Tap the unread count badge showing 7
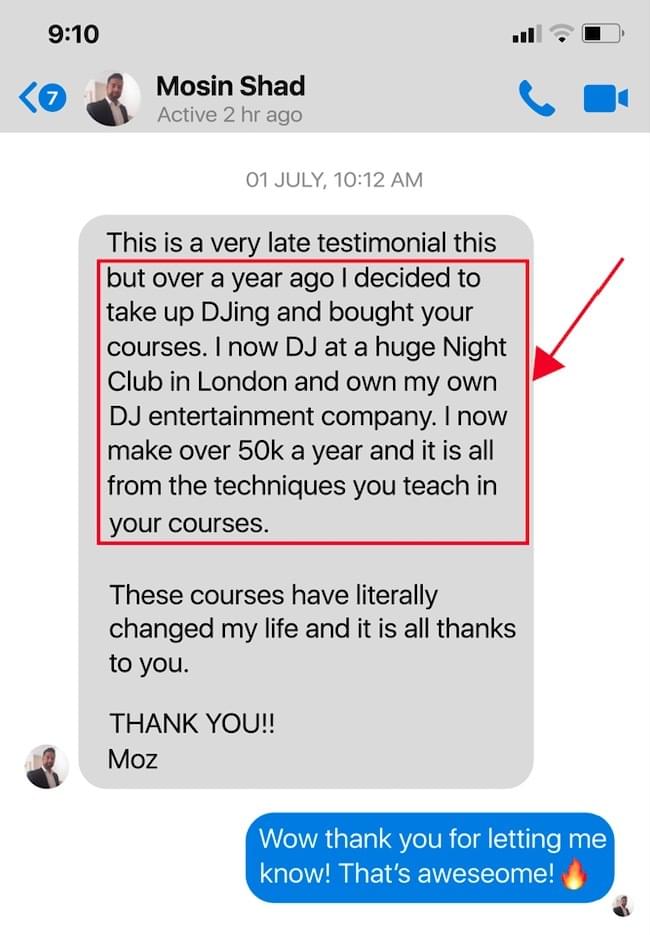The height and width of the screenshot is (935, 650). click(53, 97)
